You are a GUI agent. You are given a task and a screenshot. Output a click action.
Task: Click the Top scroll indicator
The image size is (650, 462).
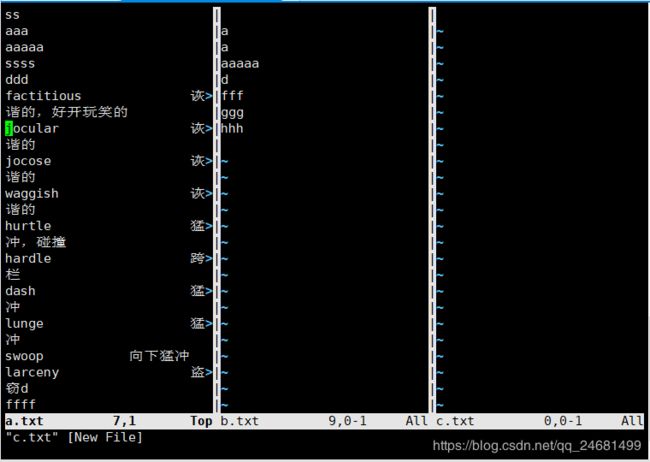201,421
